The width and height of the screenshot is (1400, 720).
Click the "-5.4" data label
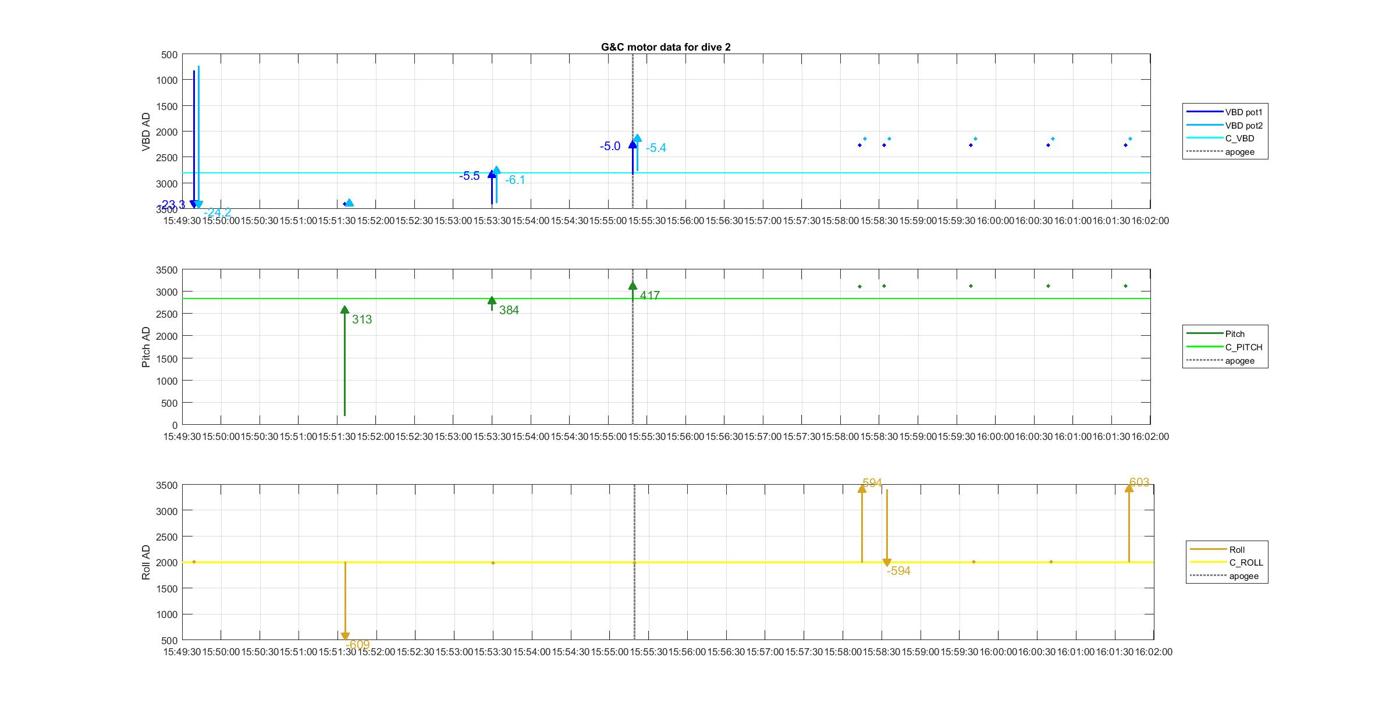[656, 148]
